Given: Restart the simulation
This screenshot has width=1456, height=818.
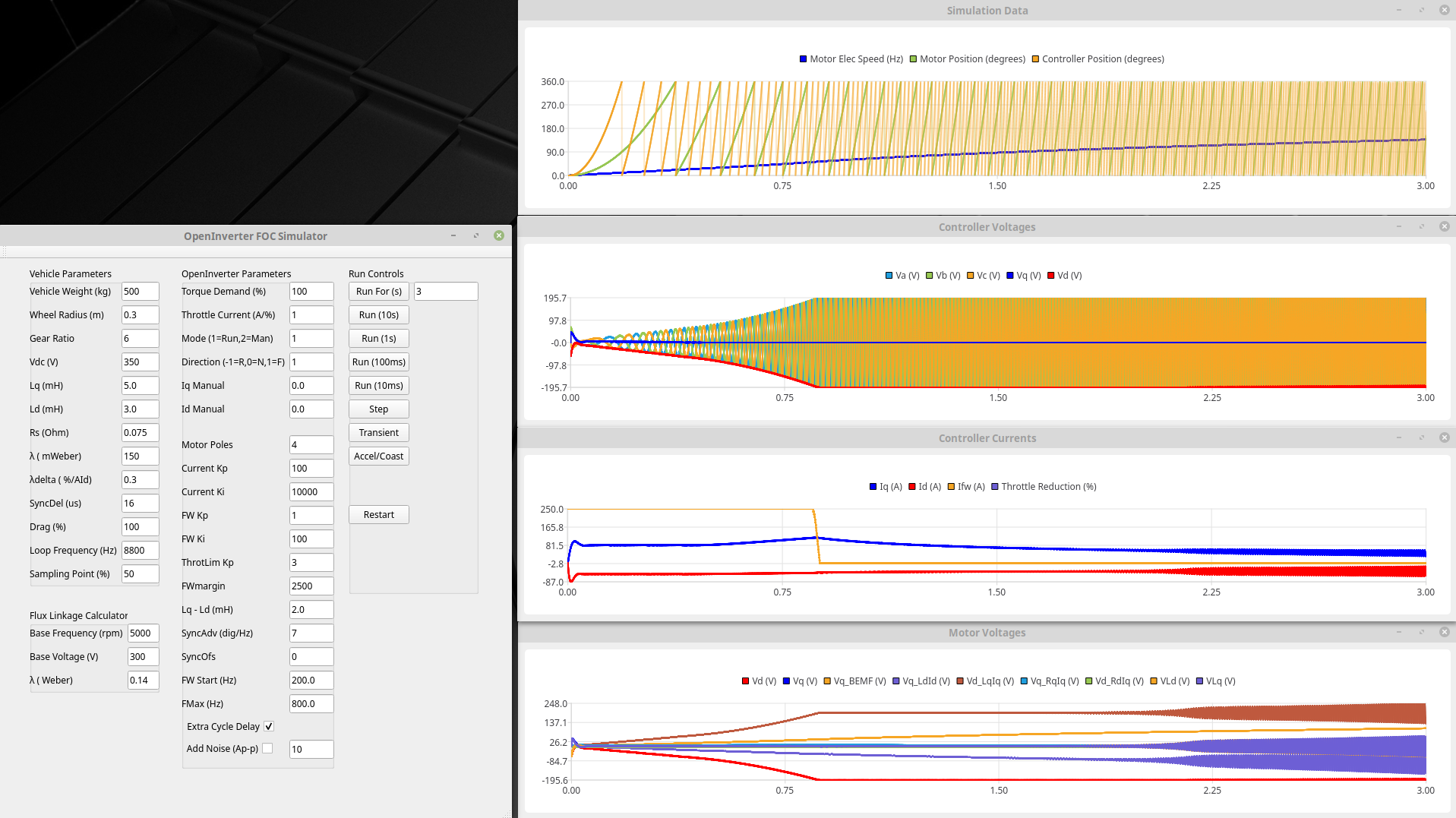Looking at the screenshot, I should pyautogui.click(x=378, y=514).
